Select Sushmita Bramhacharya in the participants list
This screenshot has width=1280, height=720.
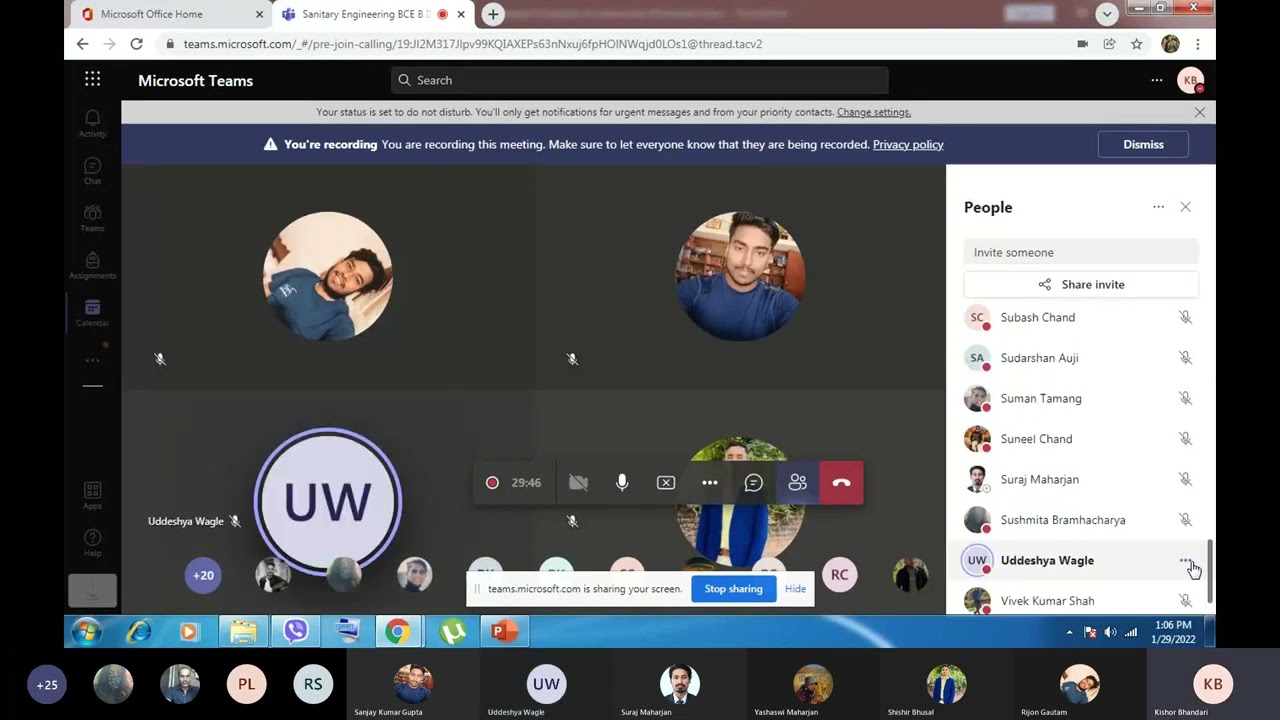coord(1078,520)
